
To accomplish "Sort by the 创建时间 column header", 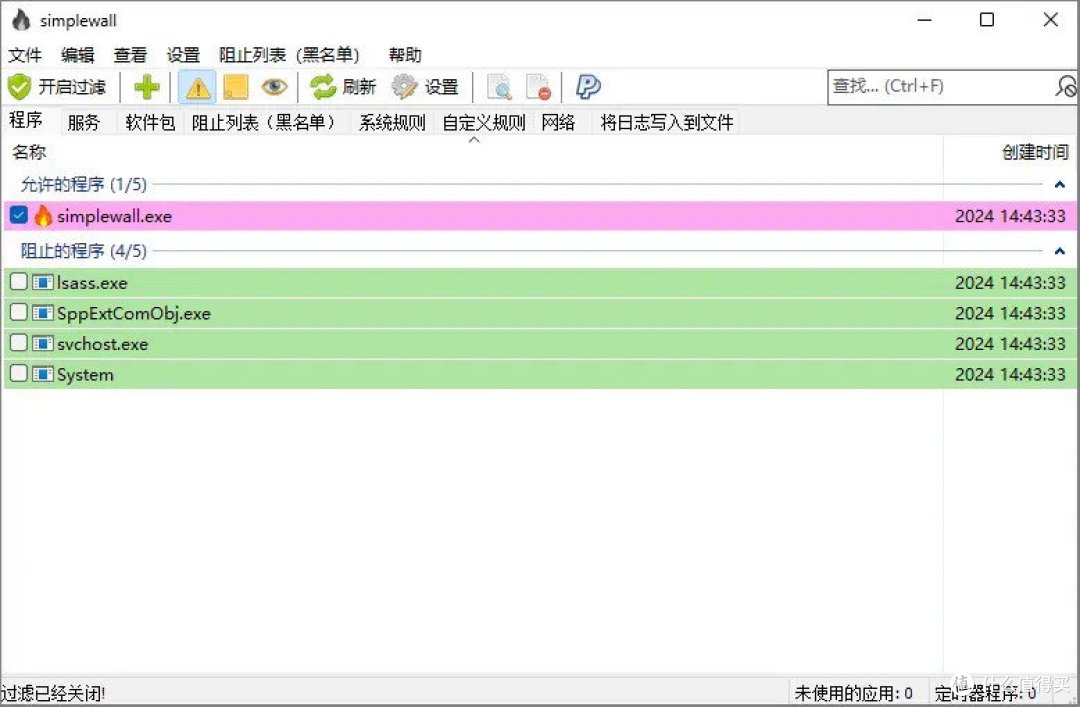I will (x=1035, y=152).
